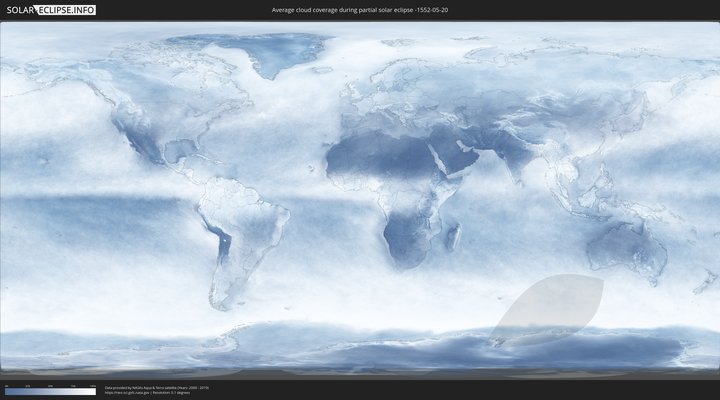Viewport: 720px width, 400px height.
Task: Click the average cloud coverage title text
Action: click(359, 10)
